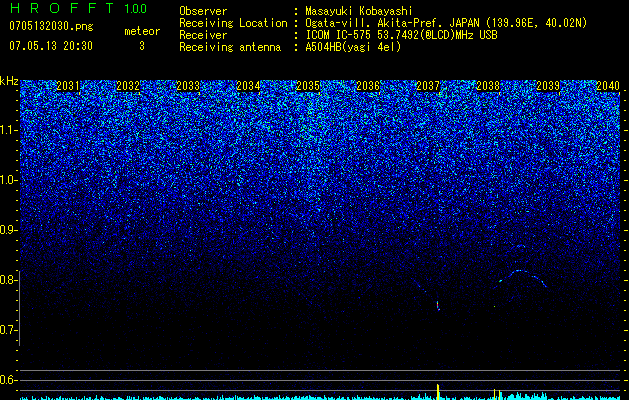Image resolution: width=629 pixels, height=400 pixels.
Task: Select the file name 0705132030.png
Action: pos(51,26)
